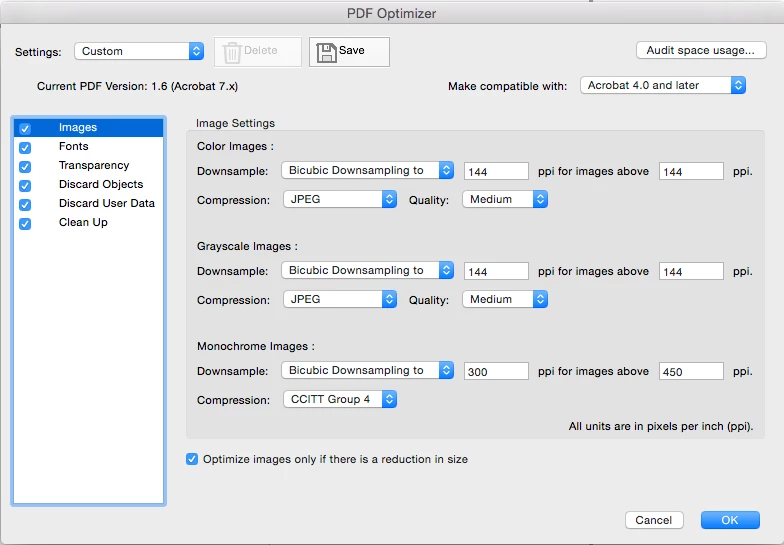Uncheck Optimize images only if size reduction
This screenshot has width=784, height=545.
pyautogui.click(x=192, y=459)
